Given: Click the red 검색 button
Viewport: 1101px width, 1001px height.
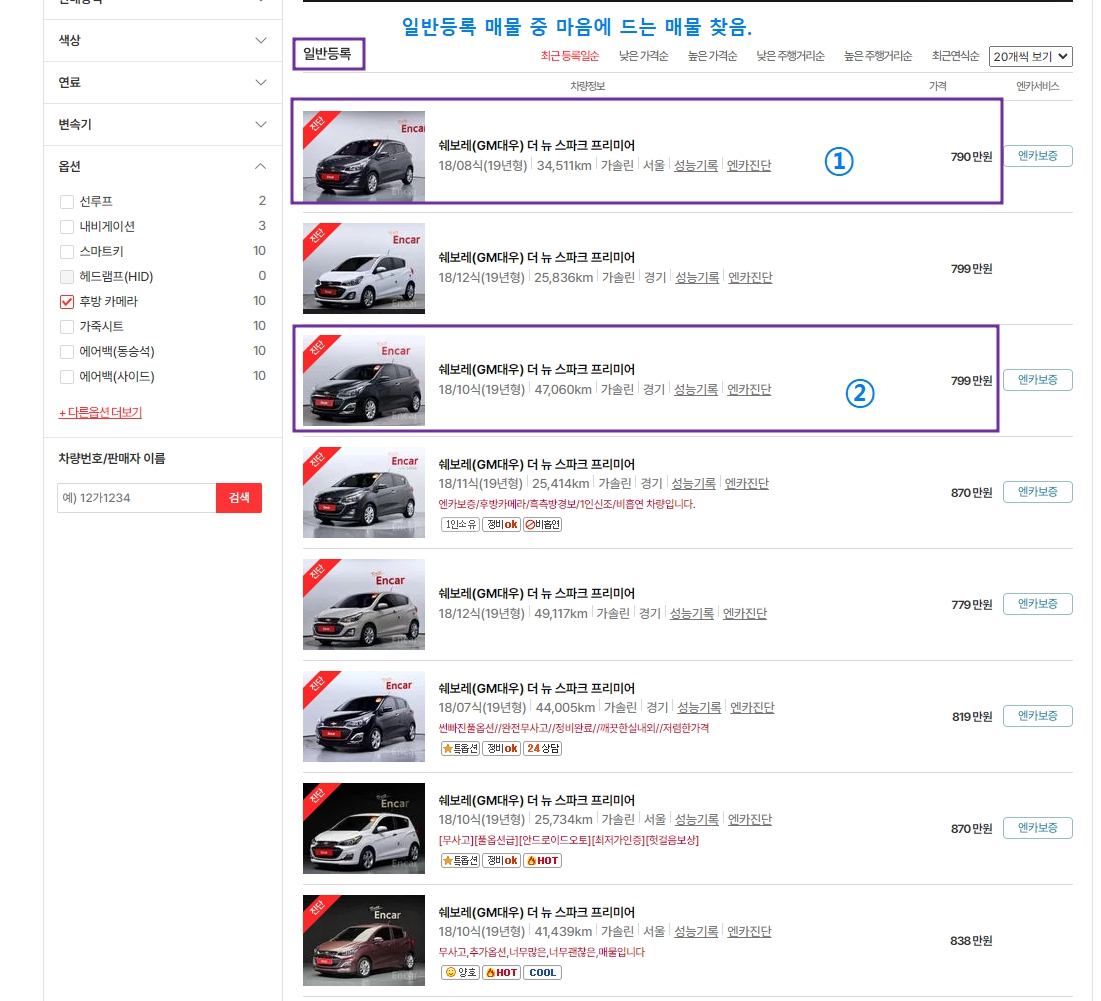Looking at the screenshot, I should click(x=239, y=498).
